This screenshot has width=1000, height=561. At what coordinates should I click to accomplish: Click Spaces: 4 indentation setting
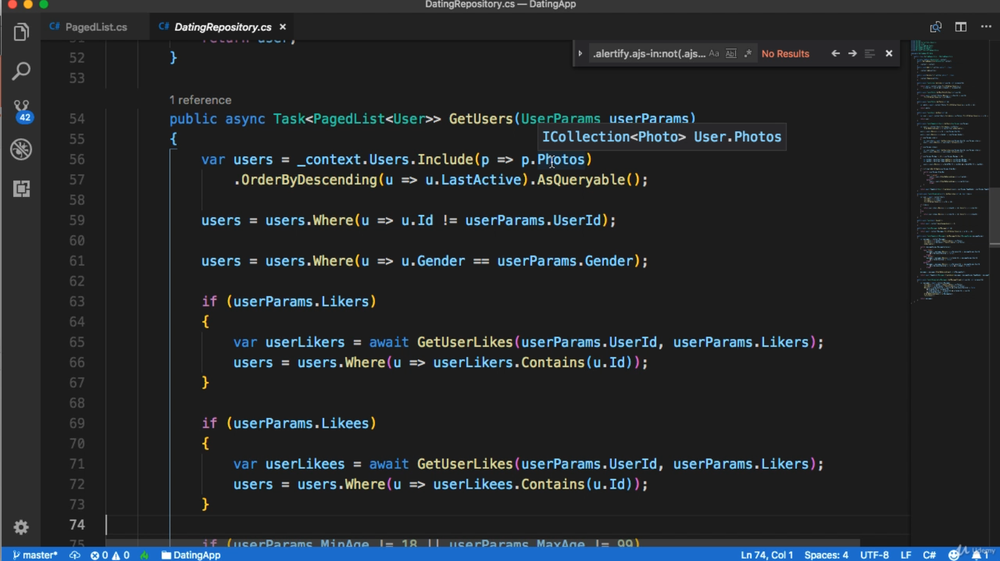pos(826,555)
